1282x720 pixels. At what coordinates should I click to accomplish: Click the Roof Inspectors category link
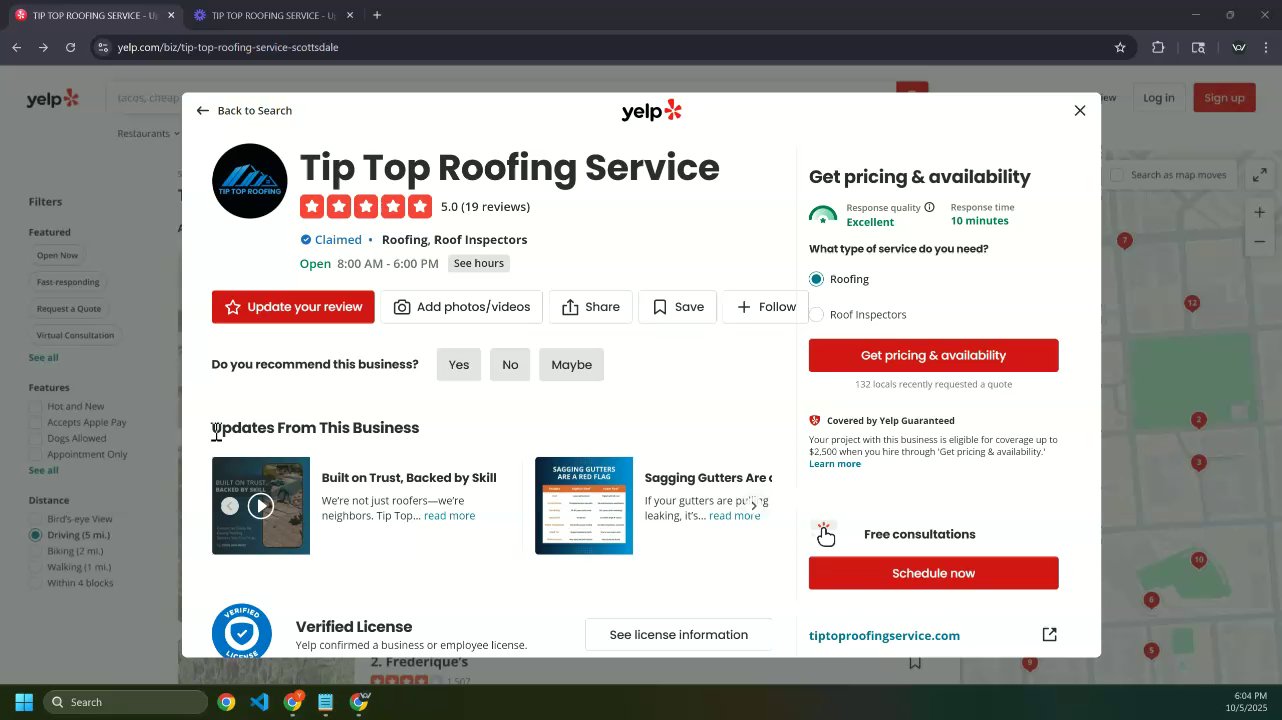tap(480, 240)
